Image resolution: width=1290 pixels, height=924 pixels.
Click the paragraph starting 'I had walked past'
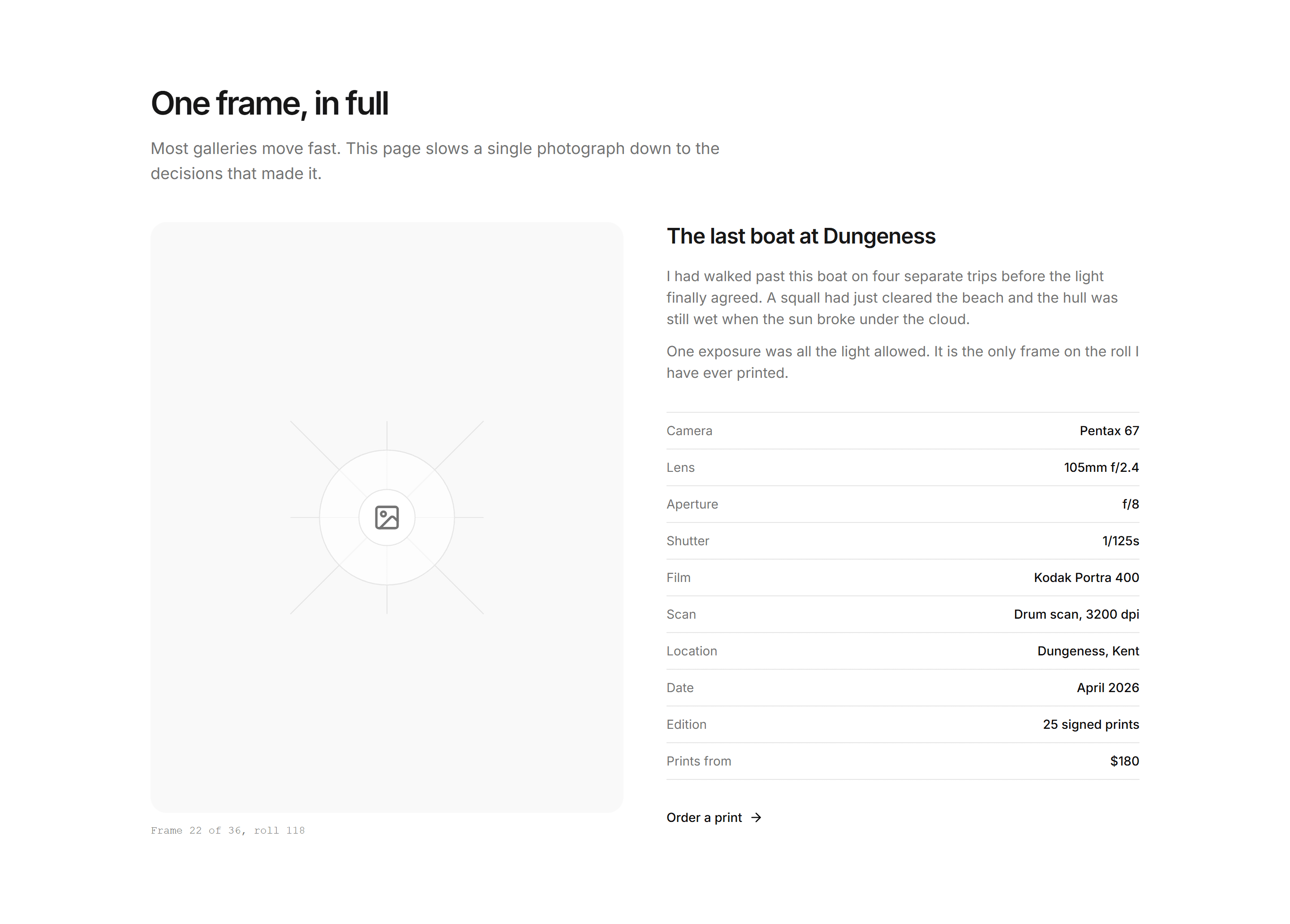(892, 298)
